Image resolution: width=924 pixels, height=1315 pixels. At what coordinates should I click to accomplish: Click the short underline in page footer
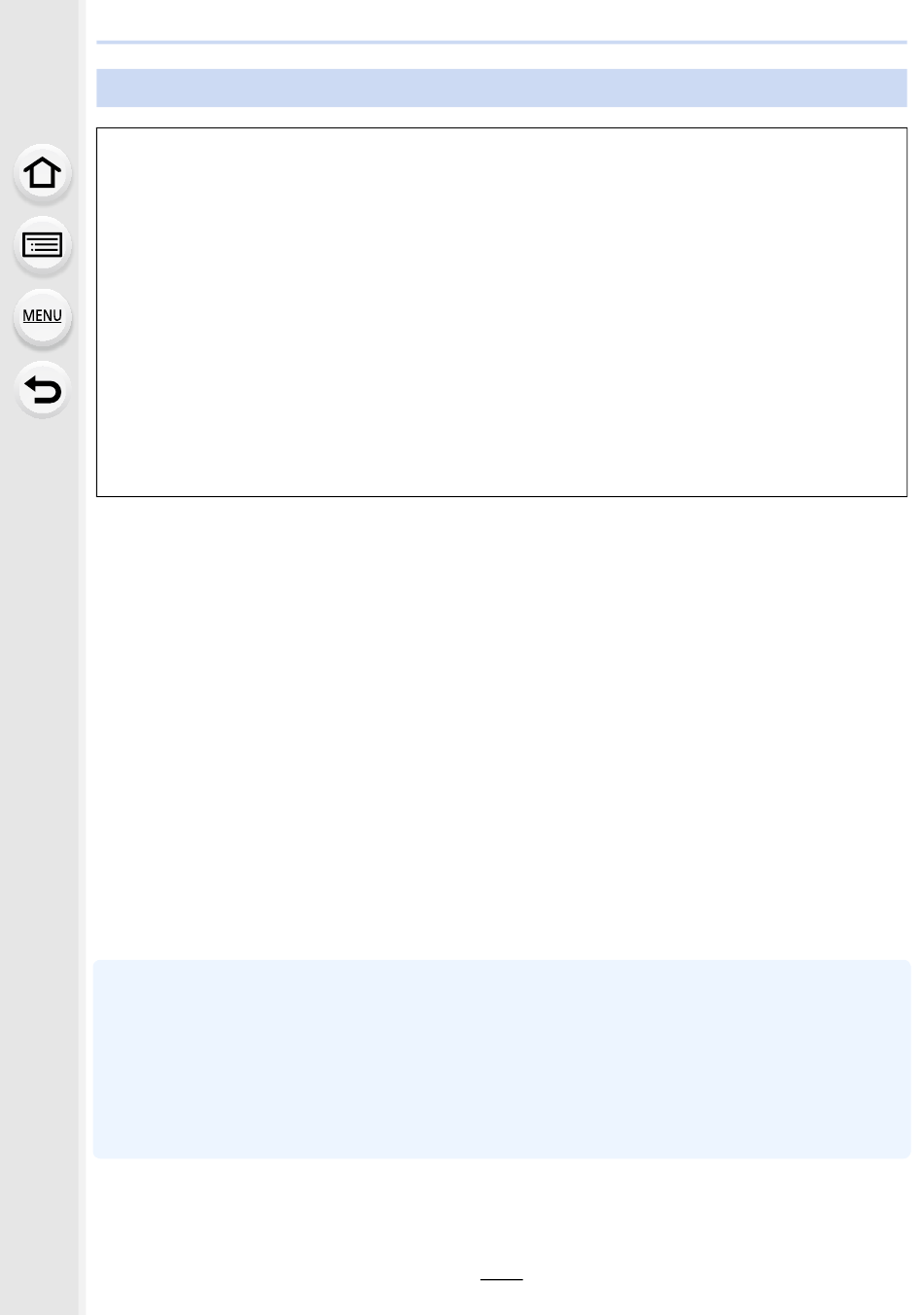point(502,1279)
